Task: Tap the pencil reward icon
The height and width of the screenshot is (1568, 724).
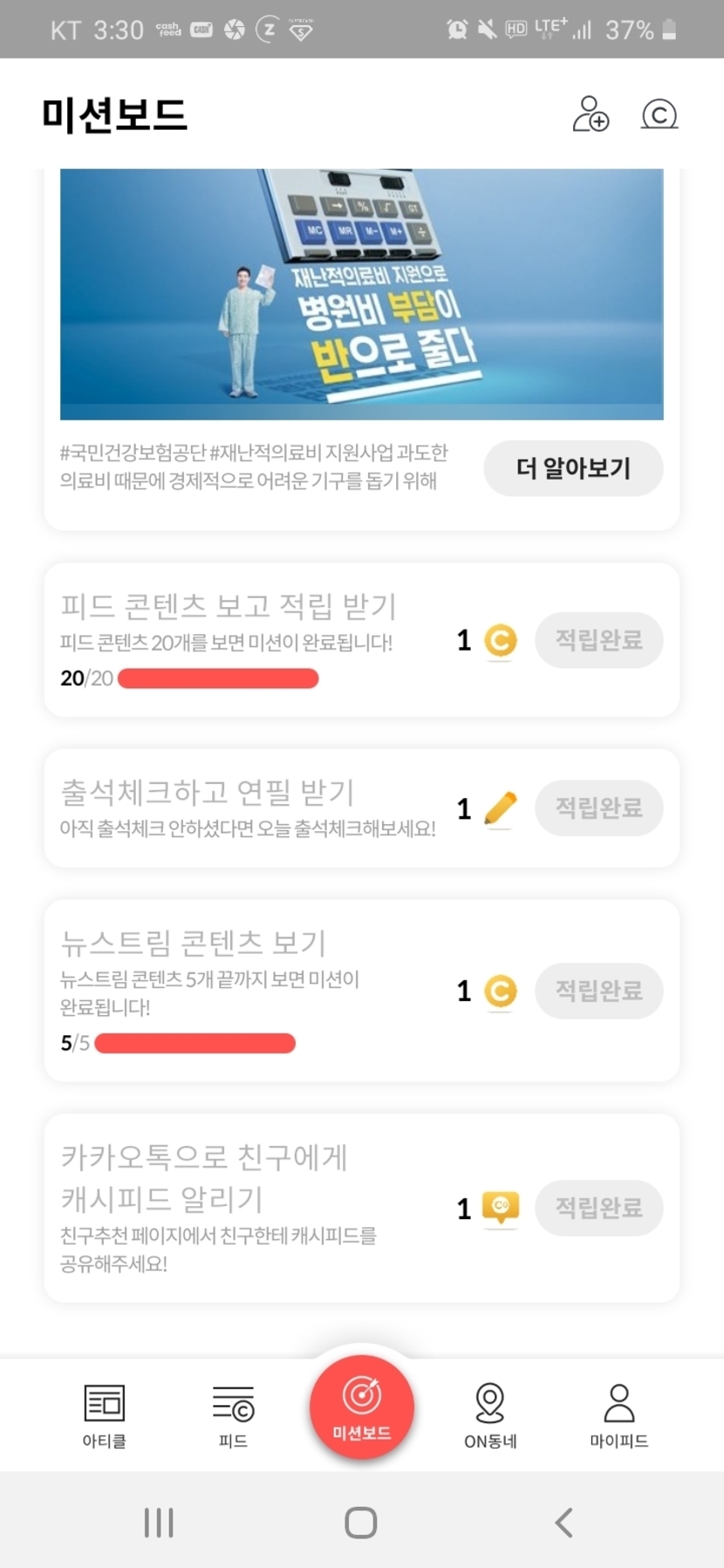Action: pyautogui.click(x=500, y=808)
